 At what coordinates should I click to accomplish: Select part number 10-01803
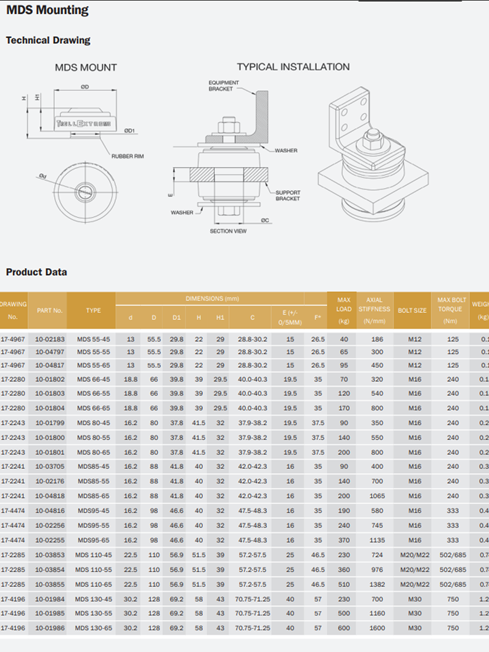[50, 393]
